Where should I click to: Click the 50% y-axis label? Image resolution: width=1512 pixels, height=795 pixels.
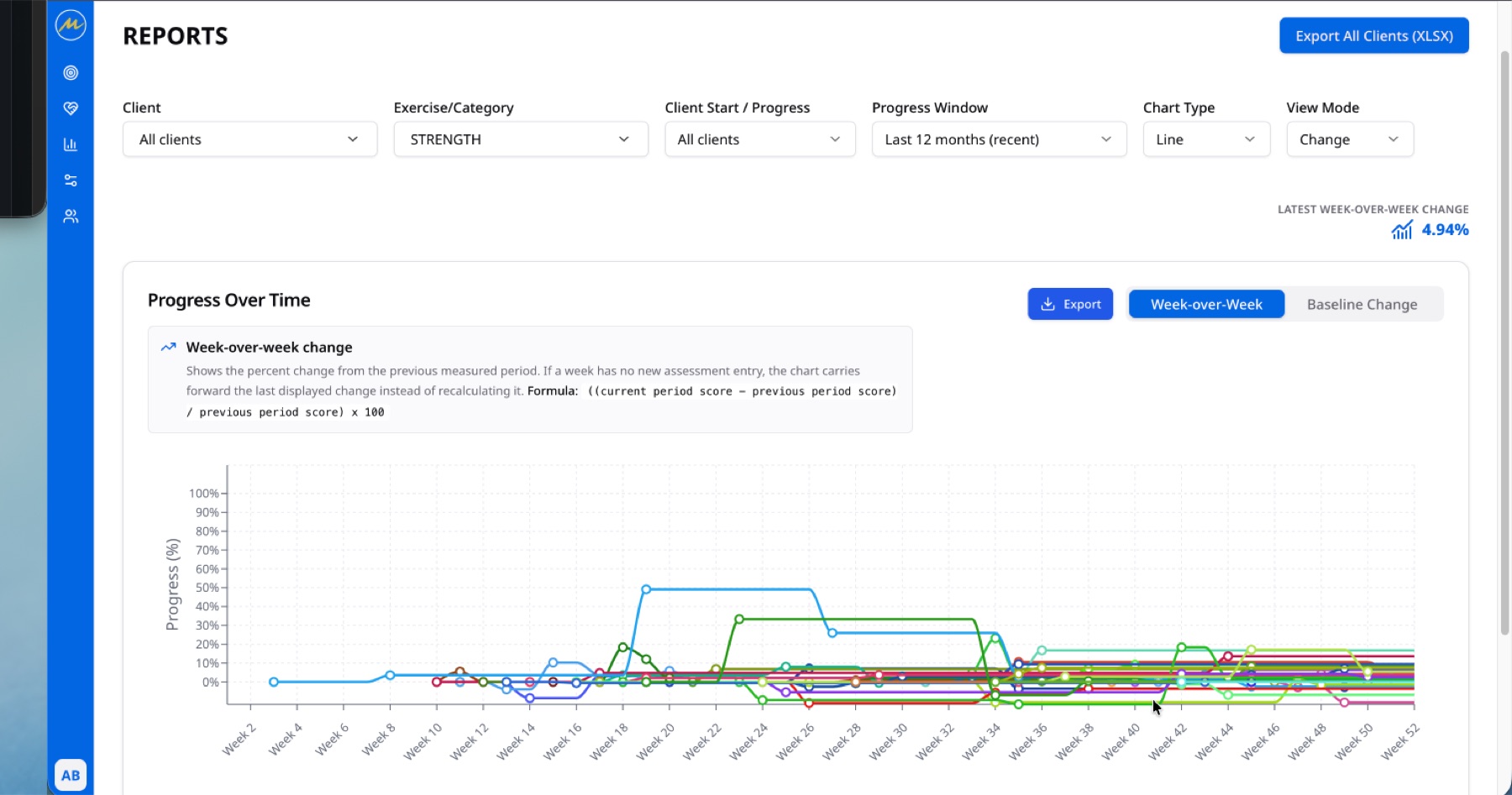coord(207,588)
